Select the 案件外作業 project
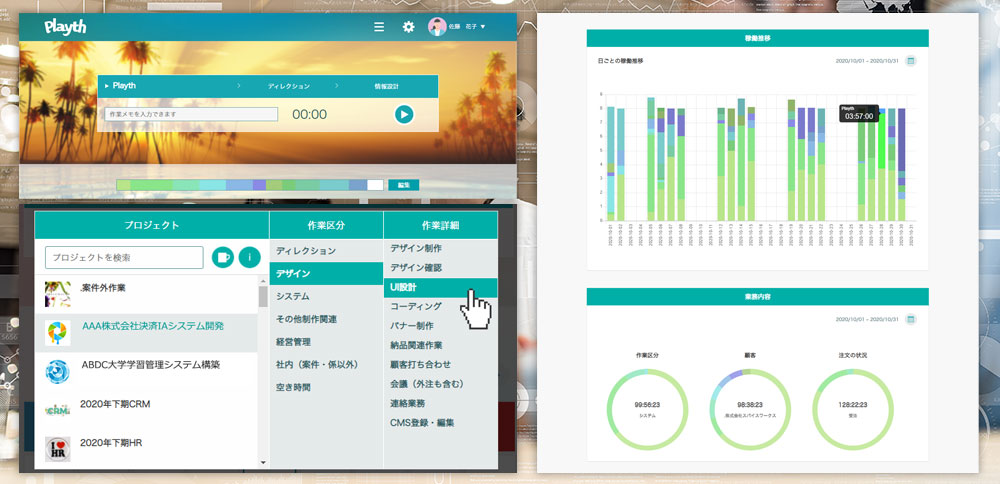The width and height of the screenshot is (1000, 484). coord(147,294)
